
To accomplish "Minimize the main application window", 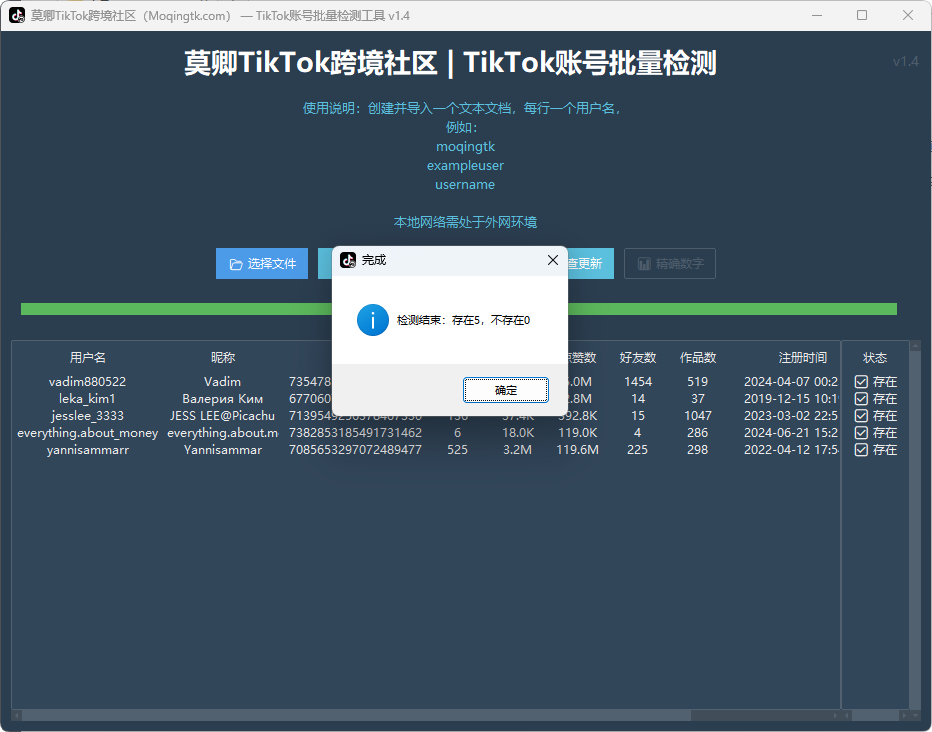I will (x=816, y=16).
